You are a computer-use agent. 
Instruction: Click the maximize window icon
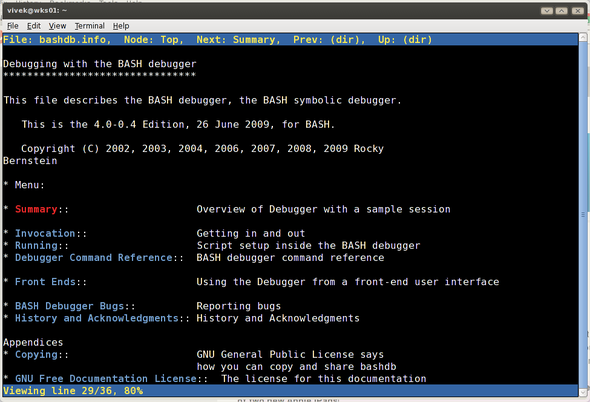point(561,11)
